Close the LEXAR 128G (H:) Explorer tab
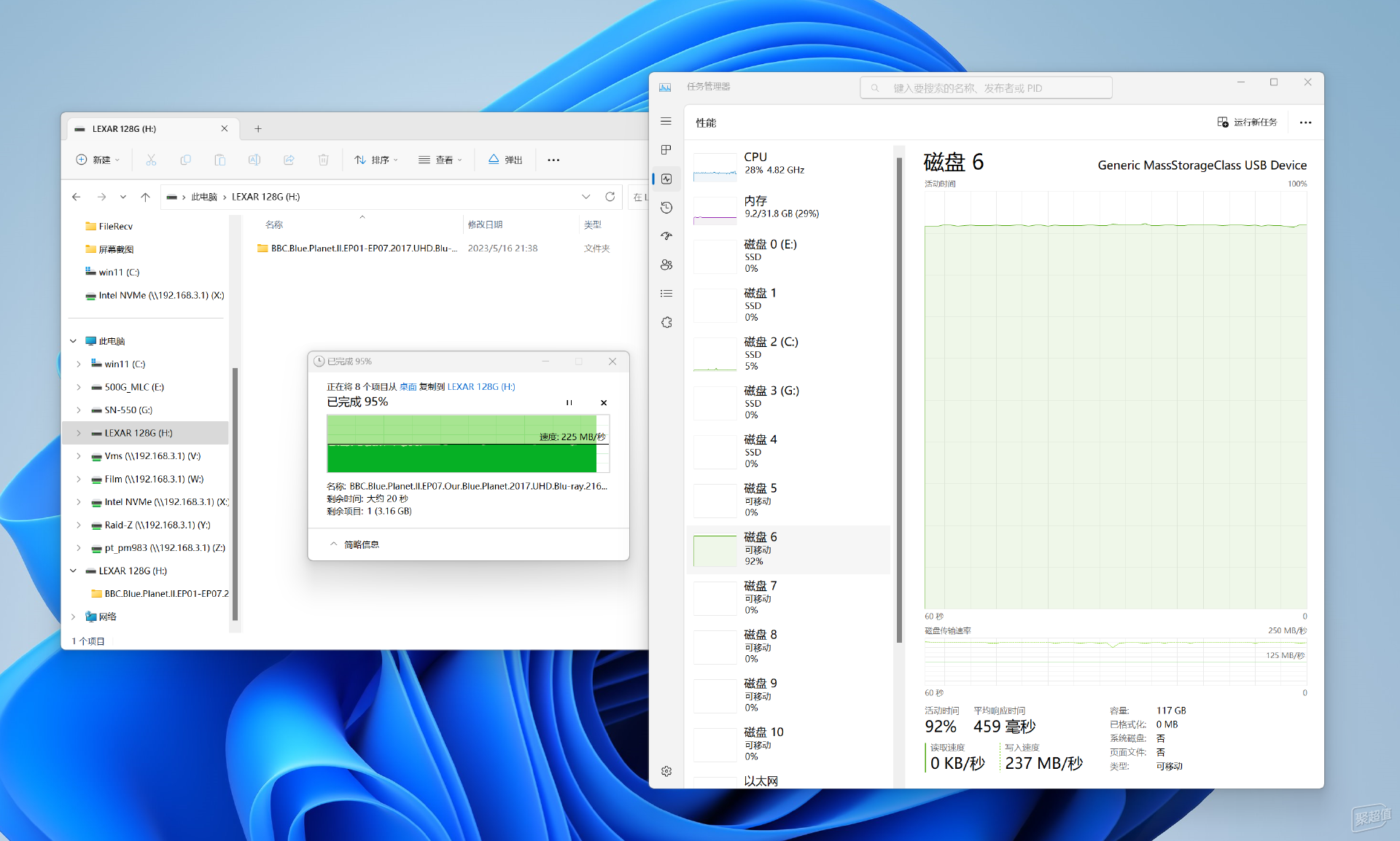1400x841 pixels. (x=225, y=129)
